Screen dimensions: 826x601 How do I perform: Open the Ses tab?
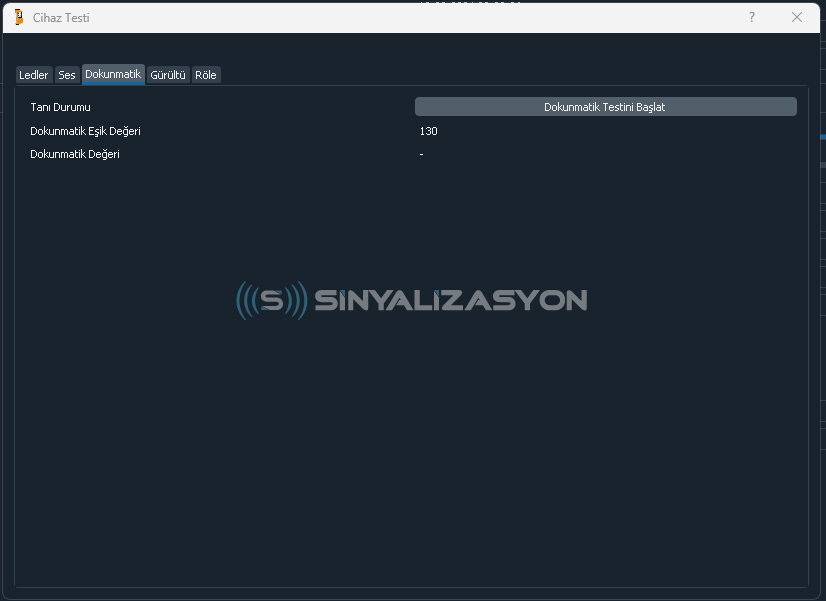click(67, 75)
